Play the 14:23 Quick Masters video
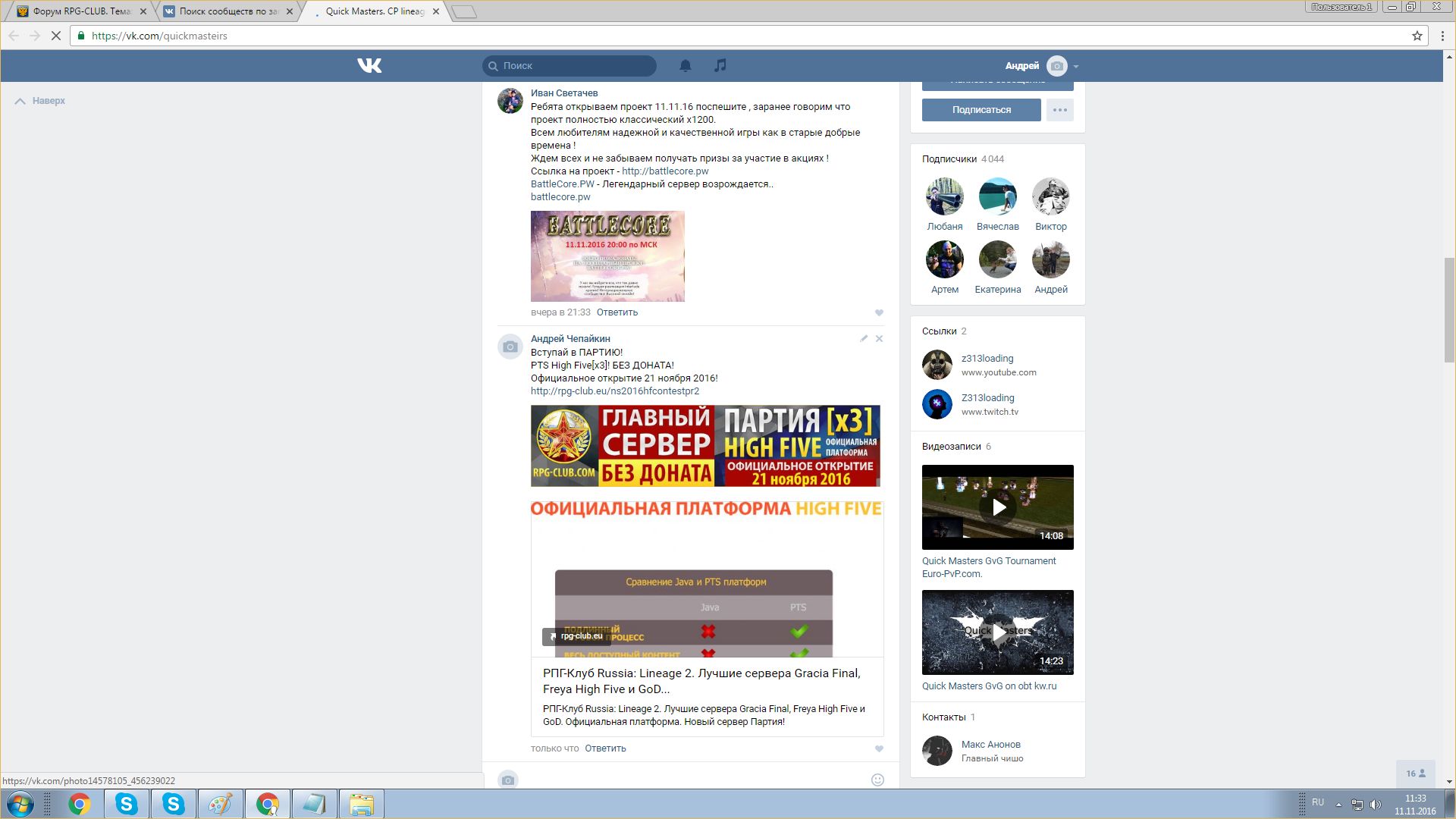This screenshot has width=1456, height=819. (998, 632)
